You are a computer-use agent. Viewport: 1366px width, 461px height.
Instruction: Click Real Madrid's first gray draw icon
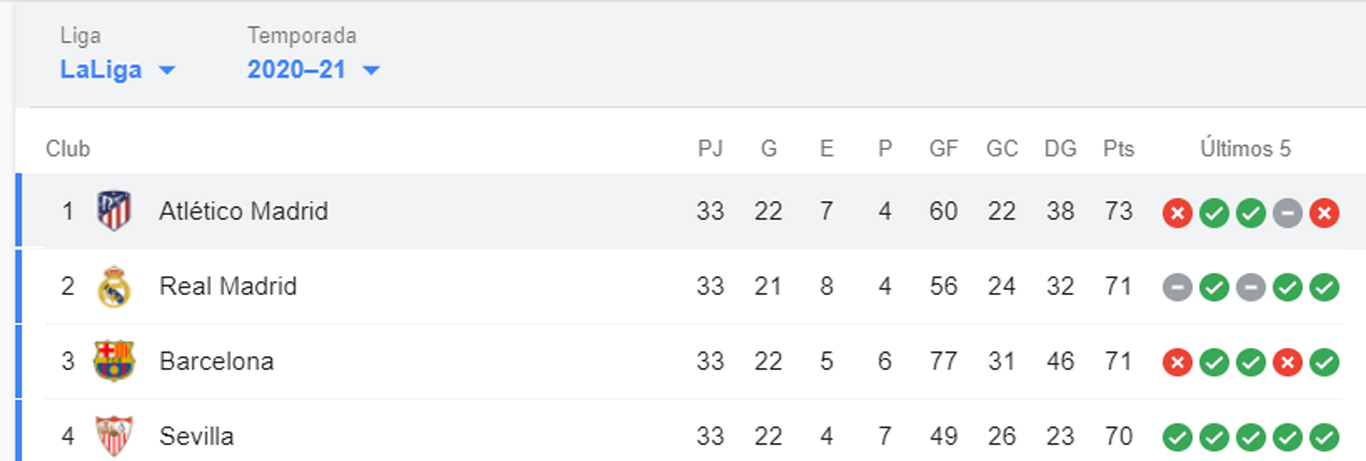pyautogui.click(x=1177, y=288)
